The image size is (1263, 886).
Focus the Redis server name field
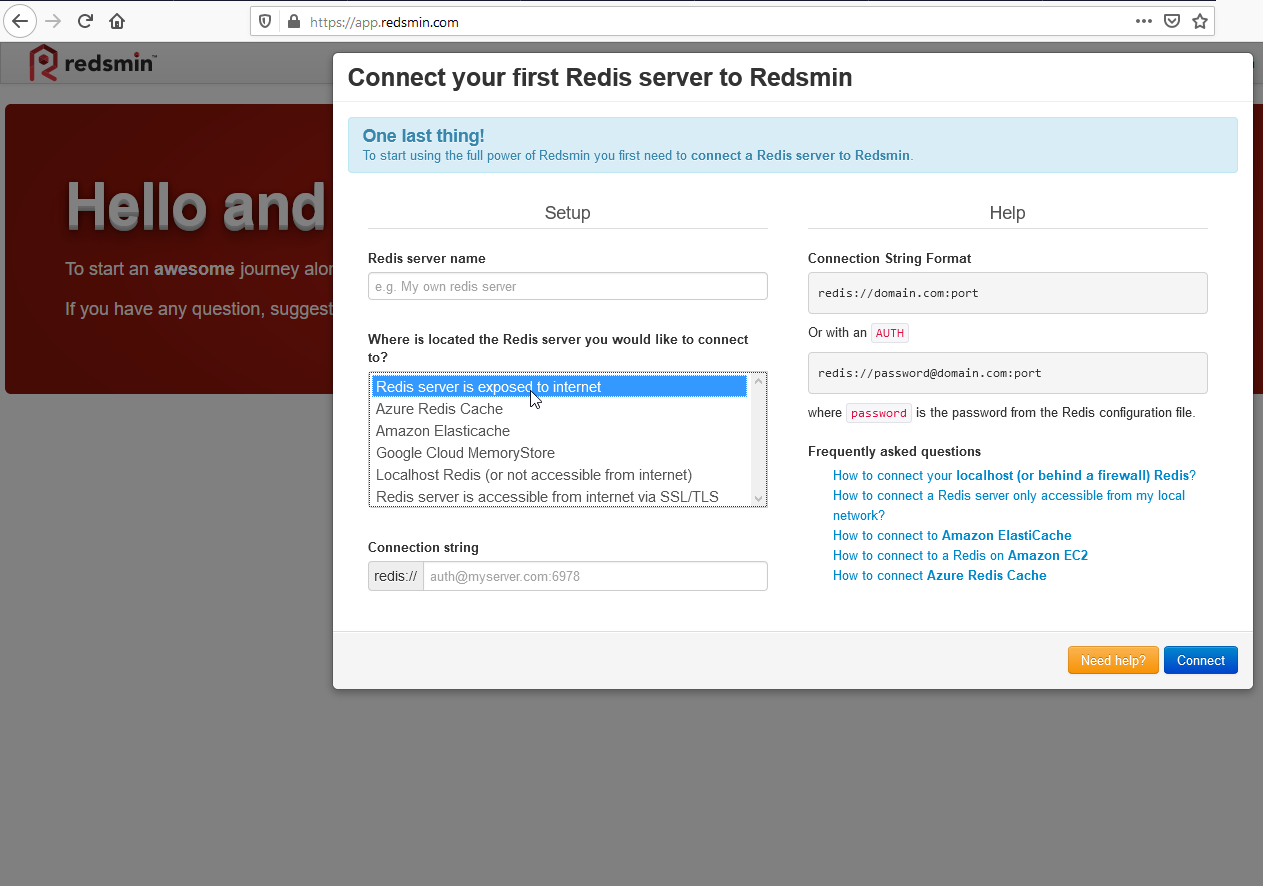567,286
